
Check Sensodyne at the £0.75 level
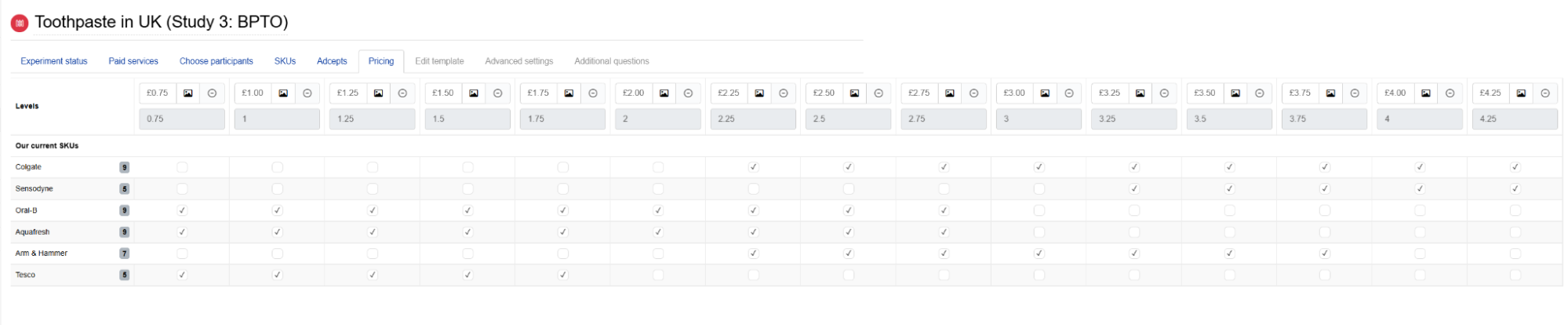(182, 188)
